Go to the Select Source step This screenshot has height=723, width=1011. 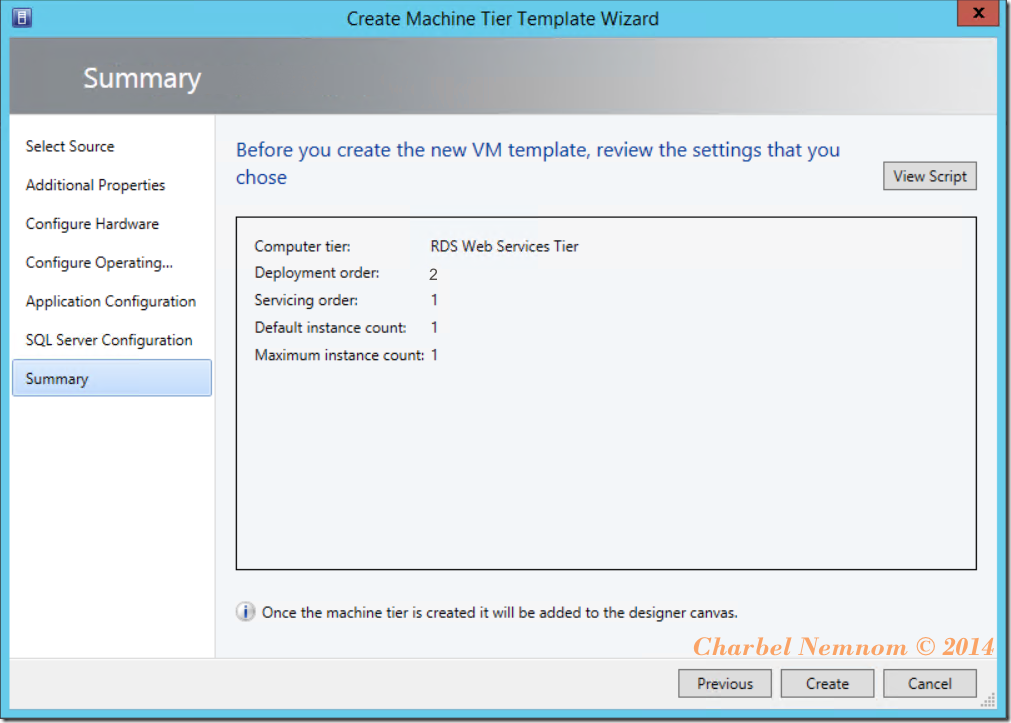point(70,146)
